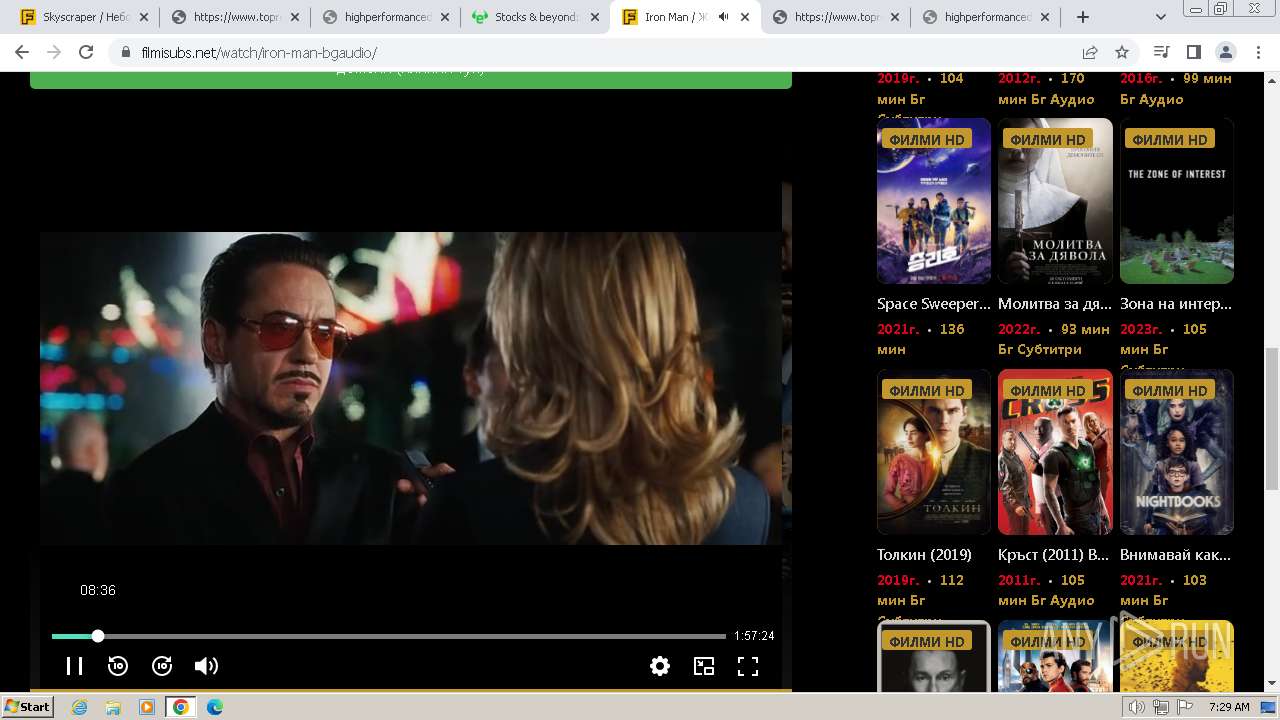Image resolution: width=1280 pixels, height=720 pixels.
Task: Open Windows Start menu
Action: [x=28, y=707]
